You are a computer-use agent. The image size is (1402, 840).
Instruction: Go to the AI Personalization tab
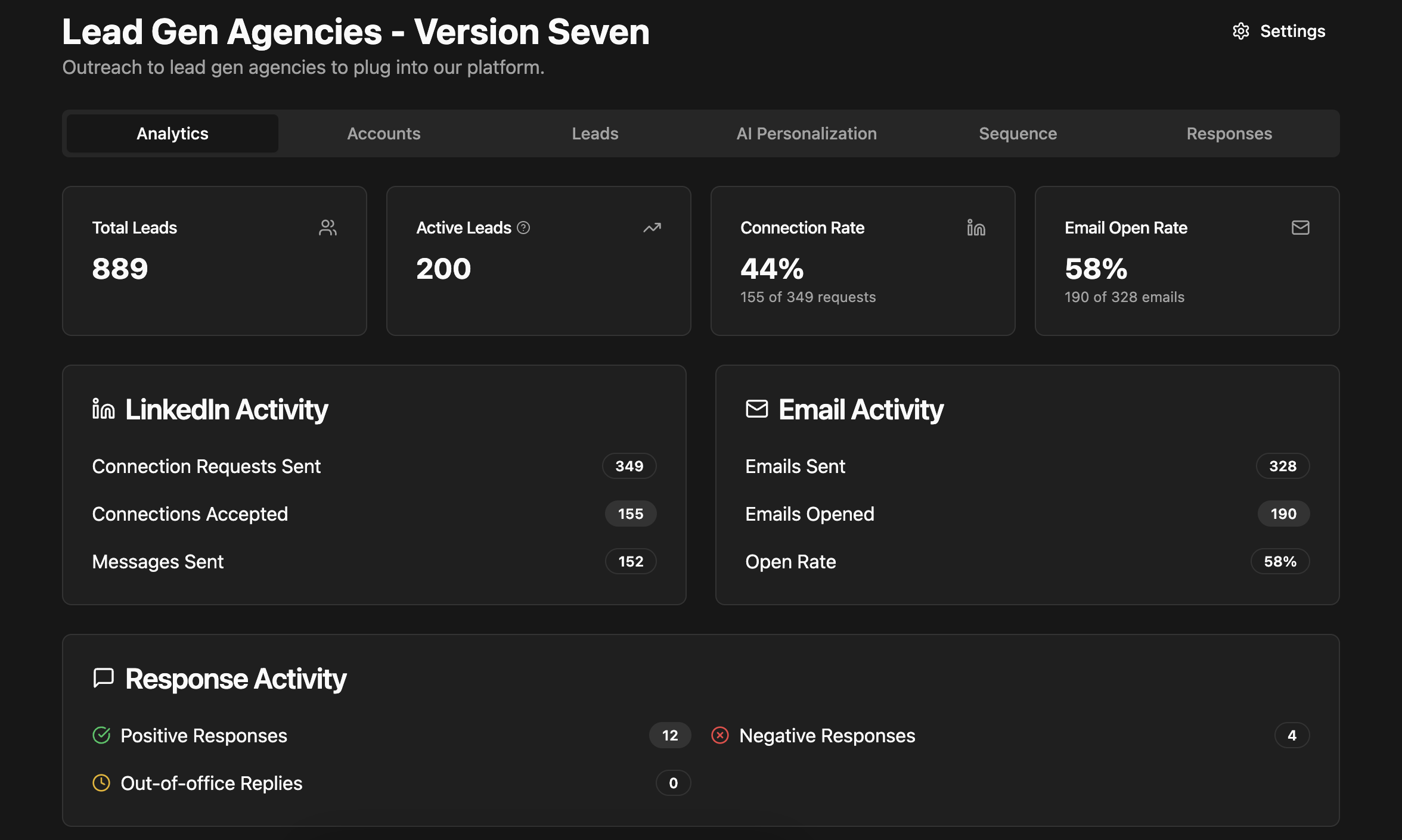[x=807, y=133]
